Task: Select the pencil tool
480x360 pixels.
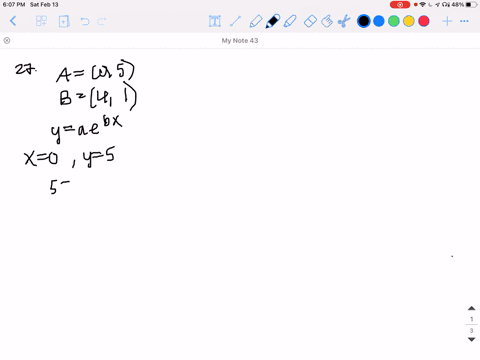Action: (255, 21)
